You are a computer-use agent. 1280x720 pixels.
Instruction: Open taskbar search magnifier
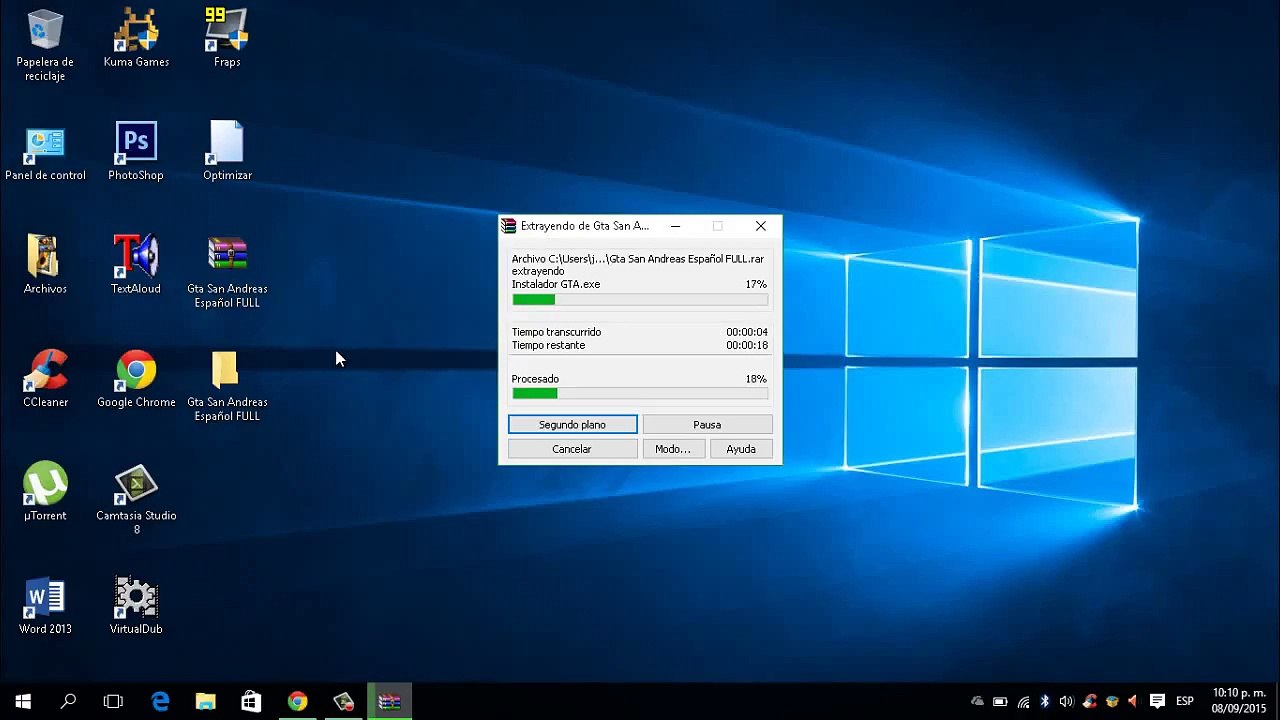click(68, 701)
